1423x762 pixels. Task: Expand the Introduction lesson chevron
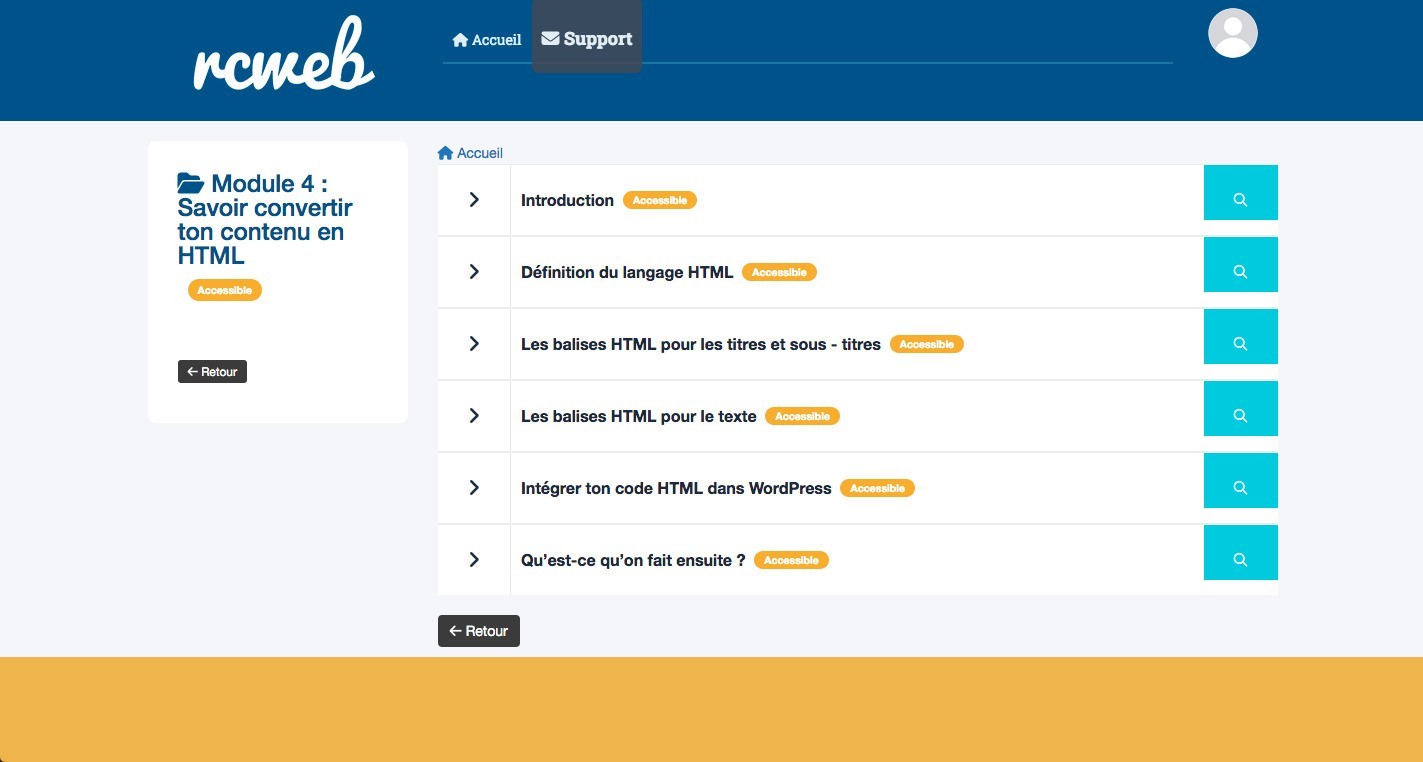[x=474, y=200]
